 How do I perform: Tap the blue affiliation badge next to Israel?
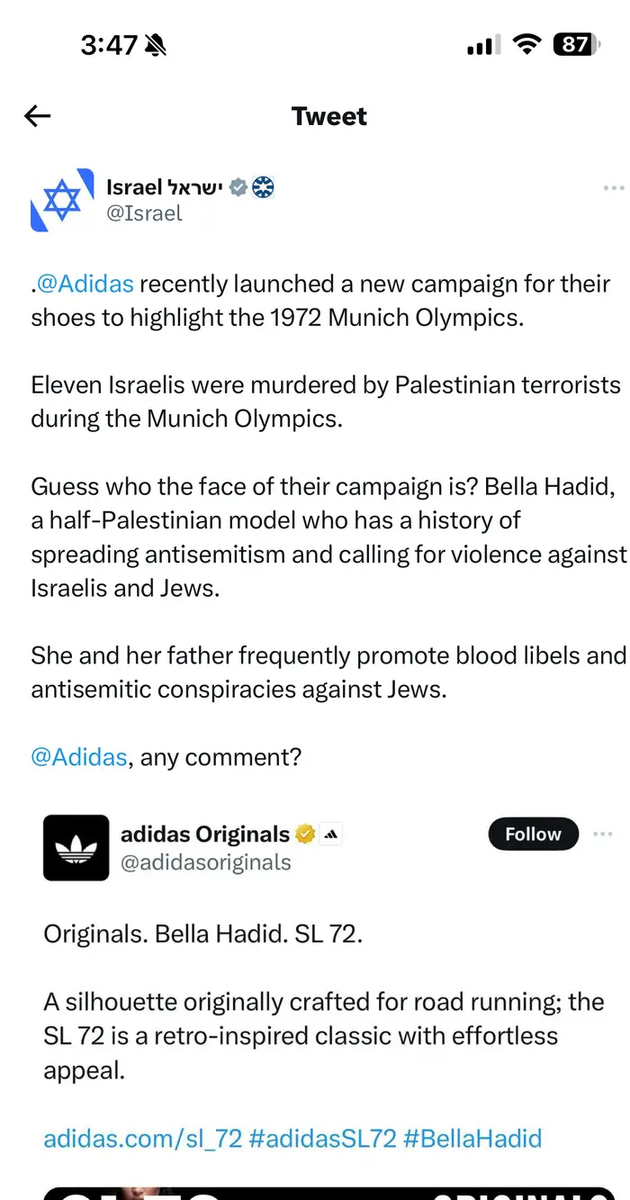263,187
